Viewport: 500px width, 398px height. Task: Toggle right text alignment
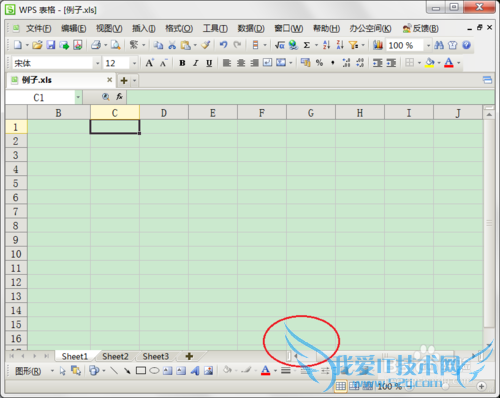[254, 63]
